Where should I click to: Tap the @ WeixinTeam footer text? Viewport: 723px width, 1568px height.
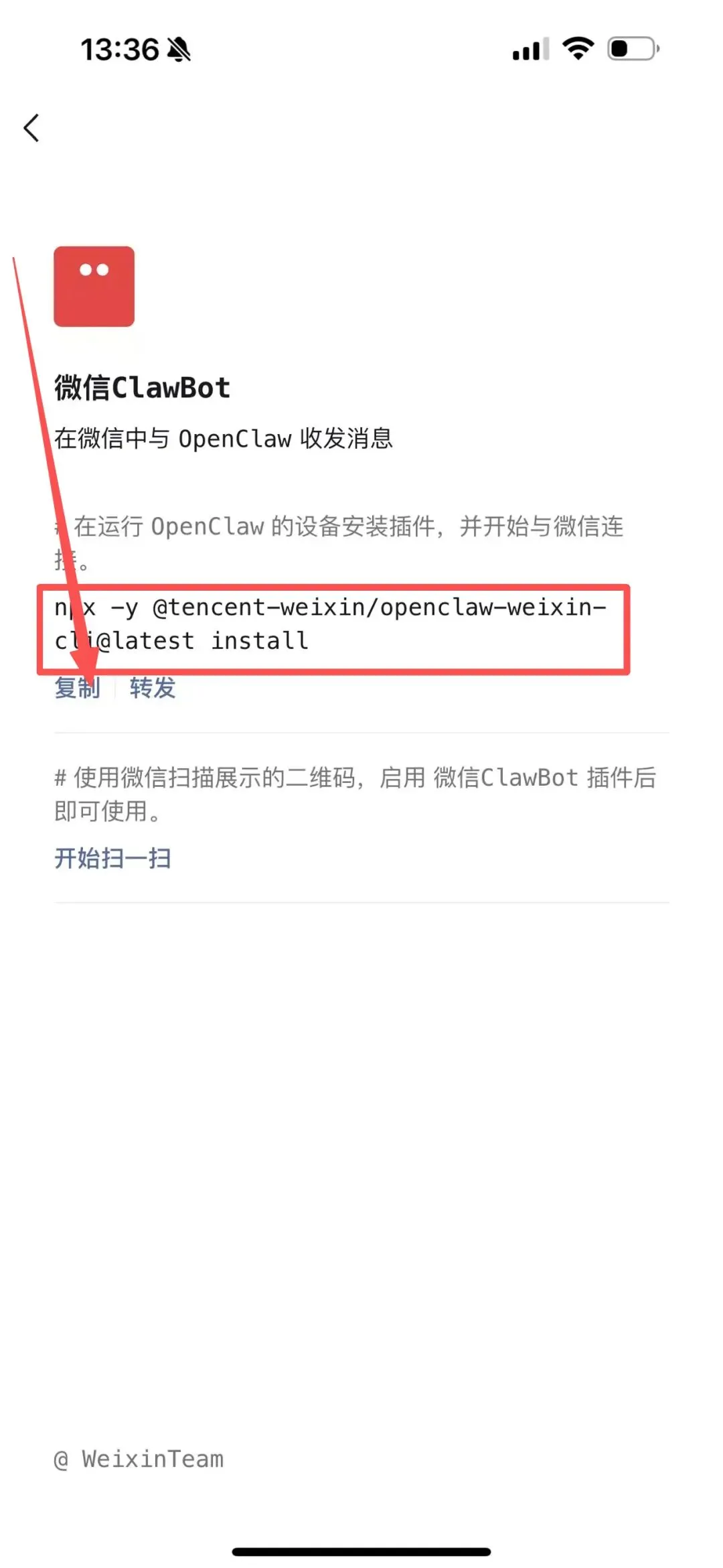coord(139,1458)
